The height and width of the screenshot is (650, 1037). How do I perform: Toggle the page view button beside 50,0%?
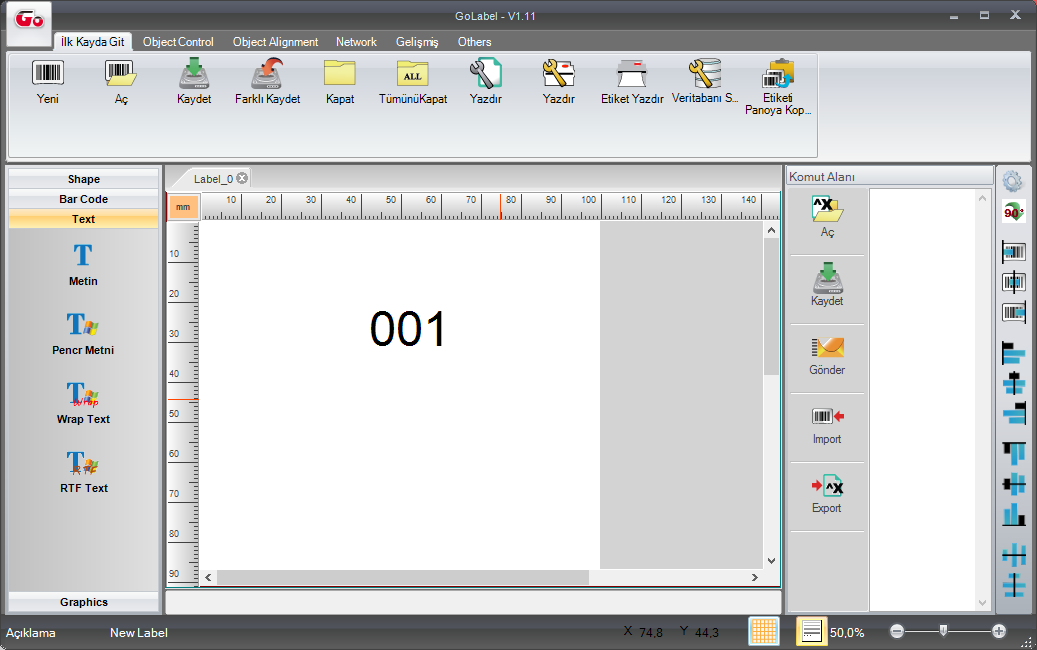pos(811,632)
